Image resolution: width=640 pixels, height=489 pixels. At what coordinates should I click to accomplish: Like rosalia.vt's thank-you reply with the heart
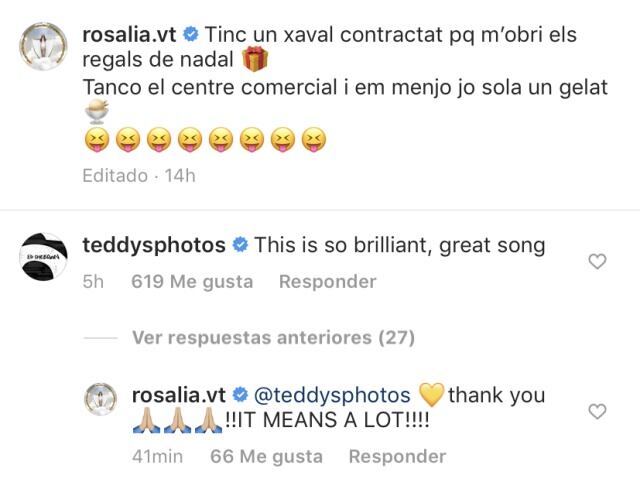tap(597, 411)
